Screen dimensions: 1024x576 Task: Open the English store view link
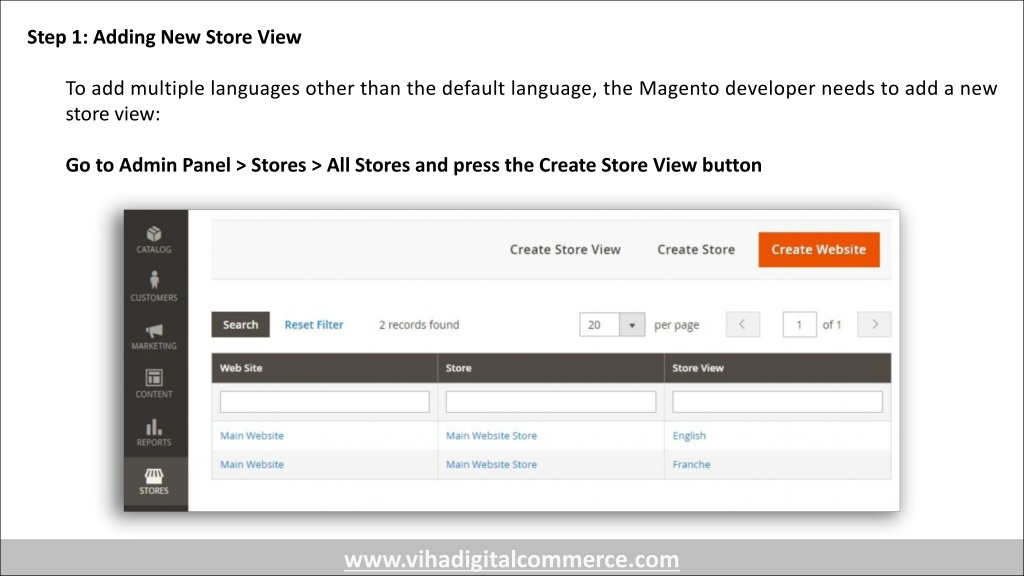[x=689, y=436]
